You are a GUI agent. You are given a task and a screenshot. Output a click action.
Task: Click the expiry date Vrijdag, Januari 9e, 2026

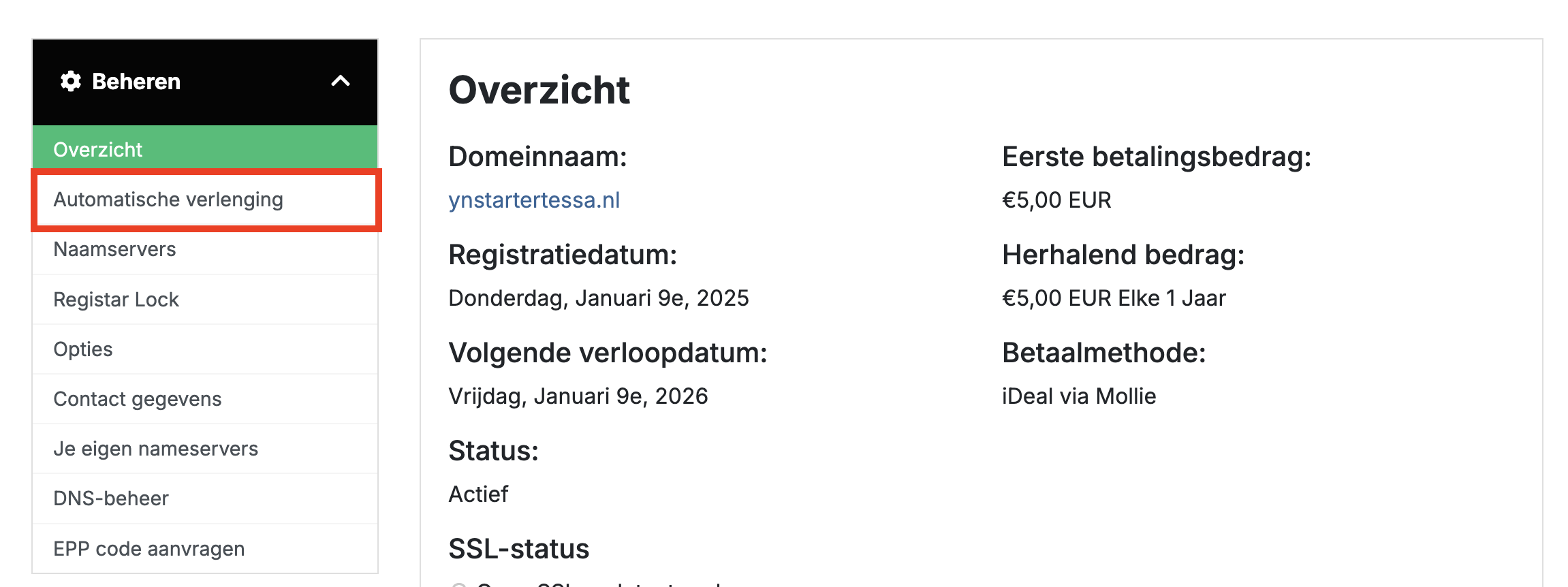pos(578,396)
